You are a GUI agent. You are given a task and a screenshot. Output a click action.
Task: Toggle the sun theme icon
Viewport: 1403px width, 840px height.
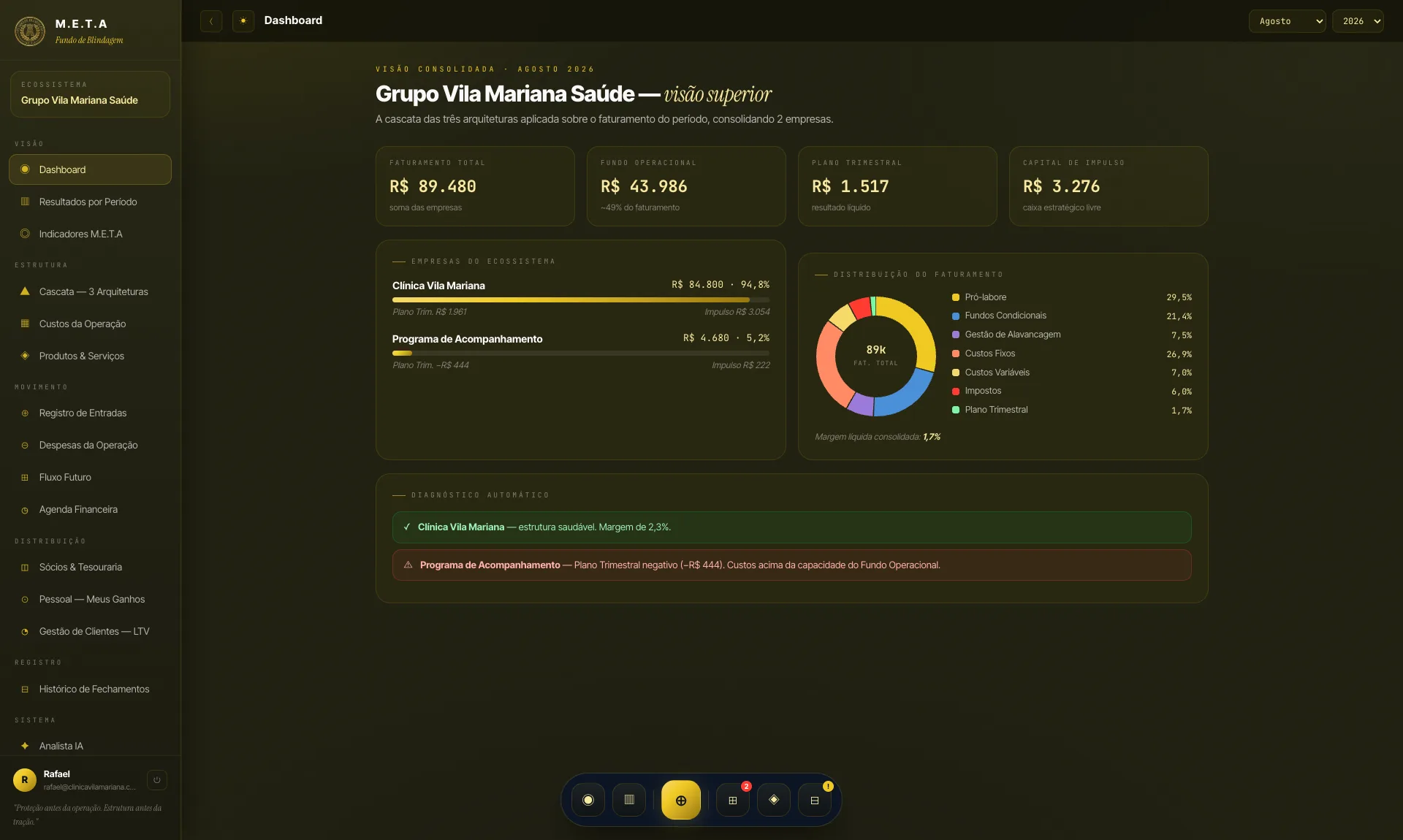243,21
